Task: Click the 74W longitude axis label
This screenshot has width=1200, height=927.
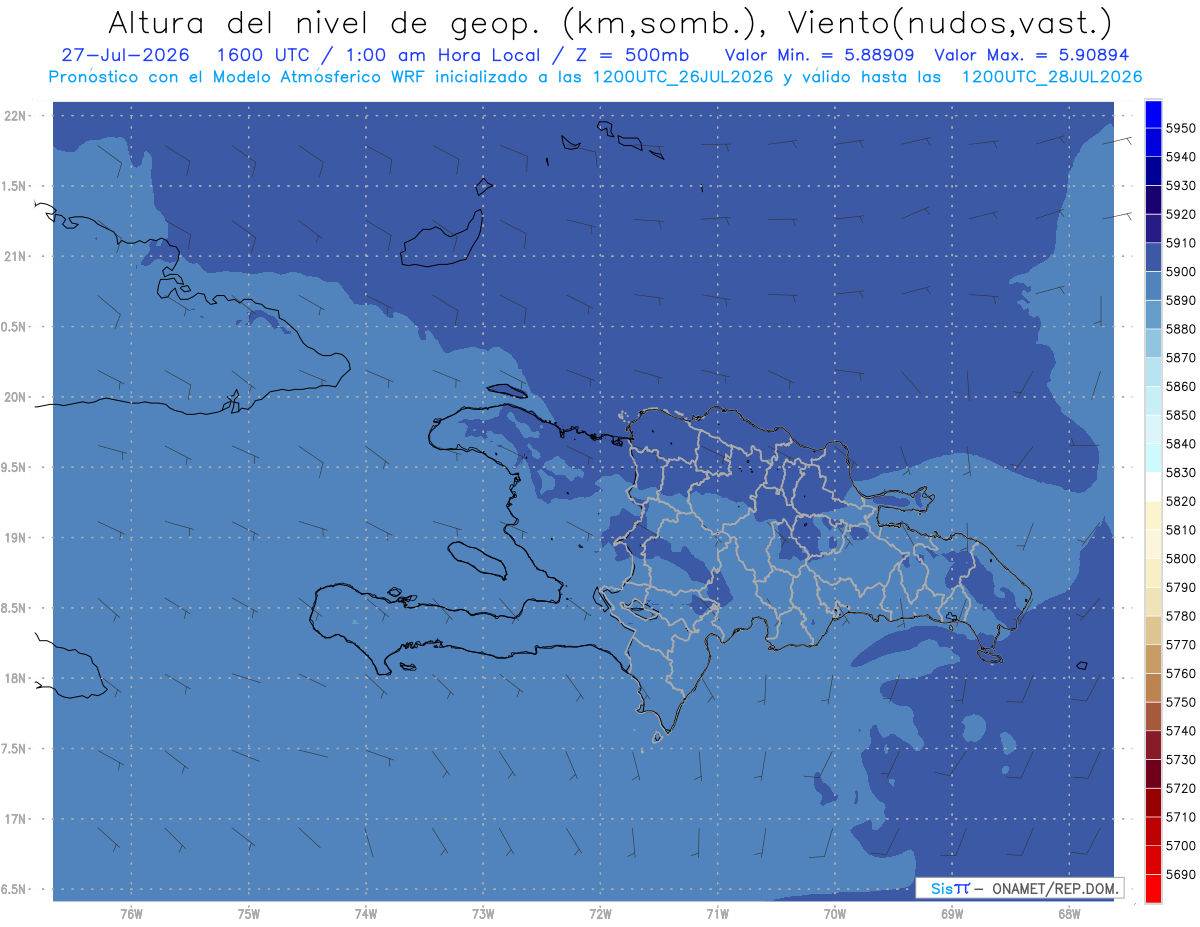Action: (366, 913)
